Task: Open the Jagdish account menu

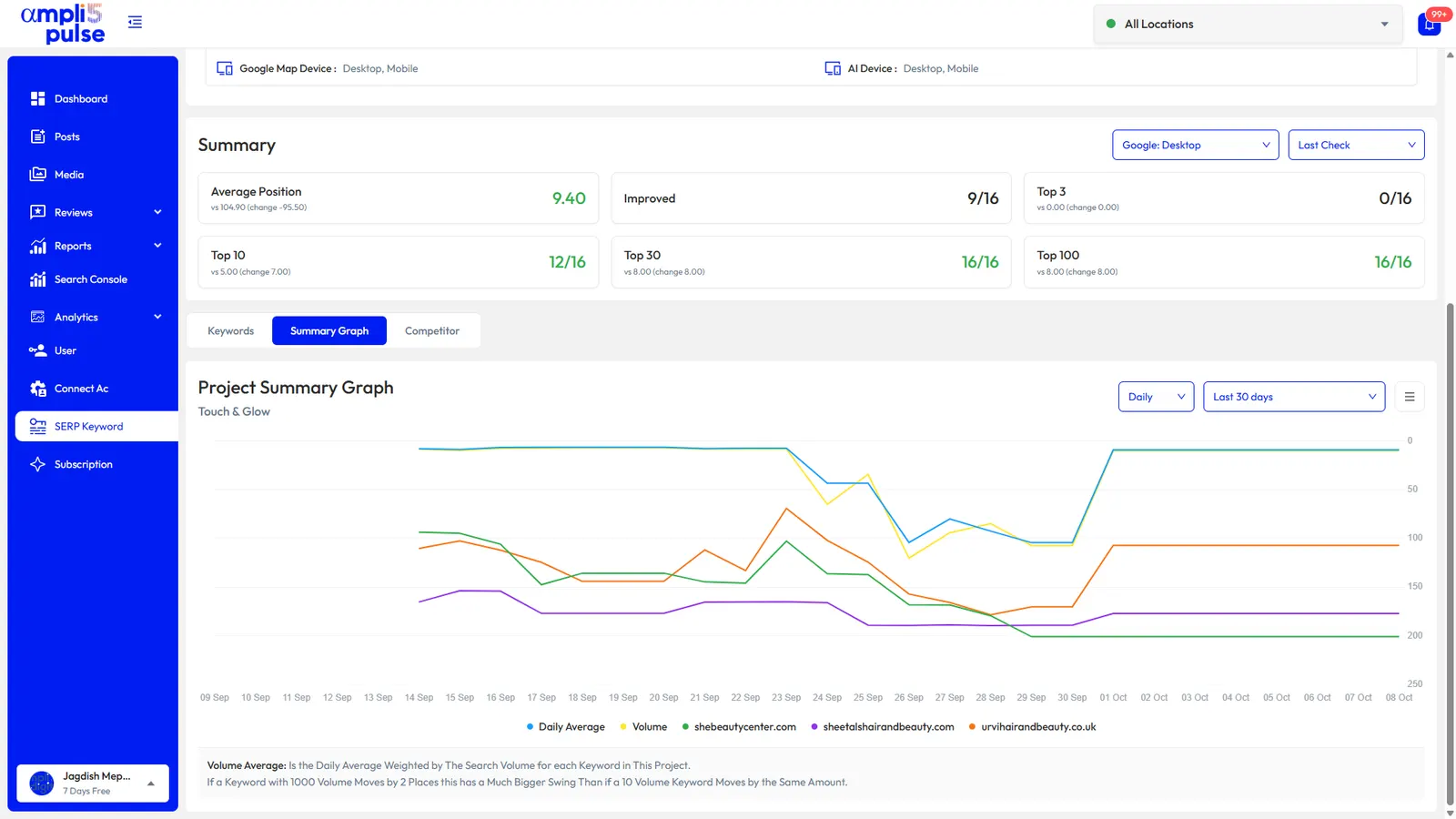Action: coord(93,783)
